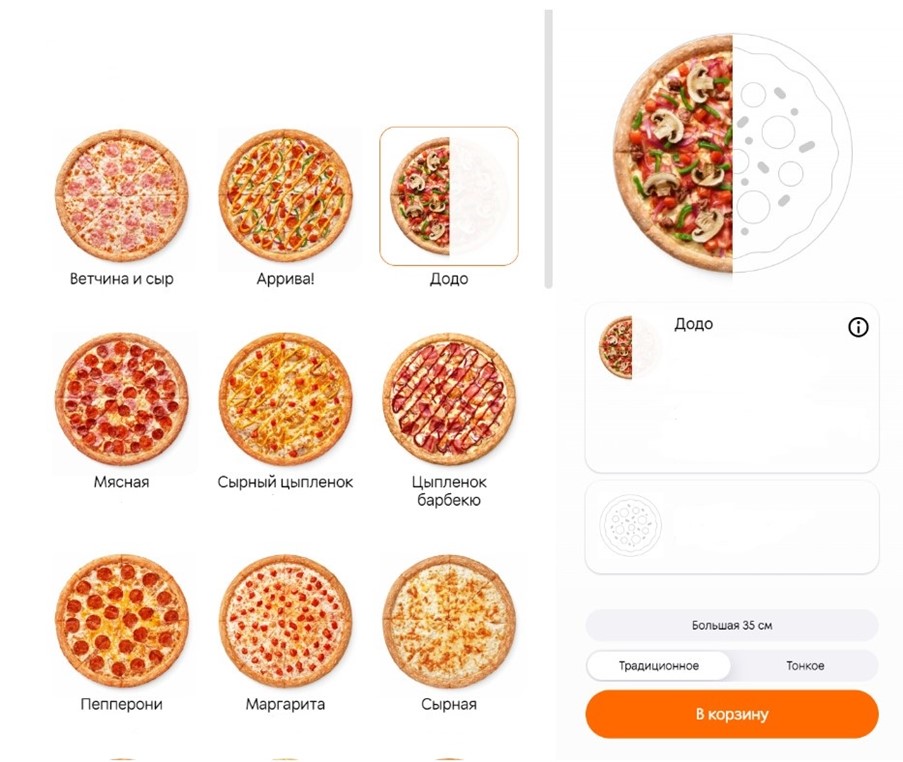
Task: Select the Ветчина и сыр pizza
Action: pyautogui.click(x=121, y=195)
